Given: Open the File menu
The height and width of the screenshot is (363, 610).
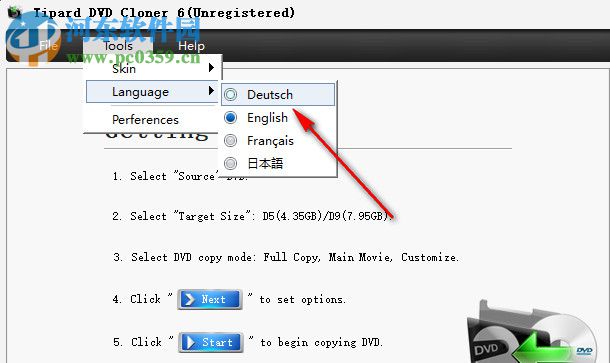Looking at the screenshot, I should pos(48,46).
